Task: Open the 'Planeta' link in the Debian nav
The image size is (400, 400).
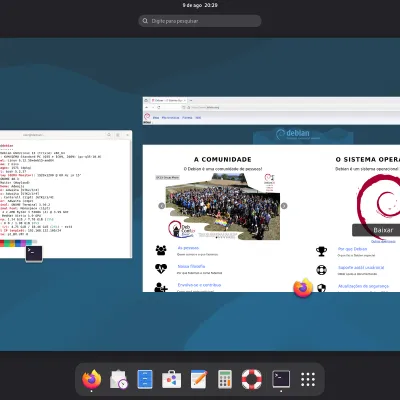Action: point(187,118)
